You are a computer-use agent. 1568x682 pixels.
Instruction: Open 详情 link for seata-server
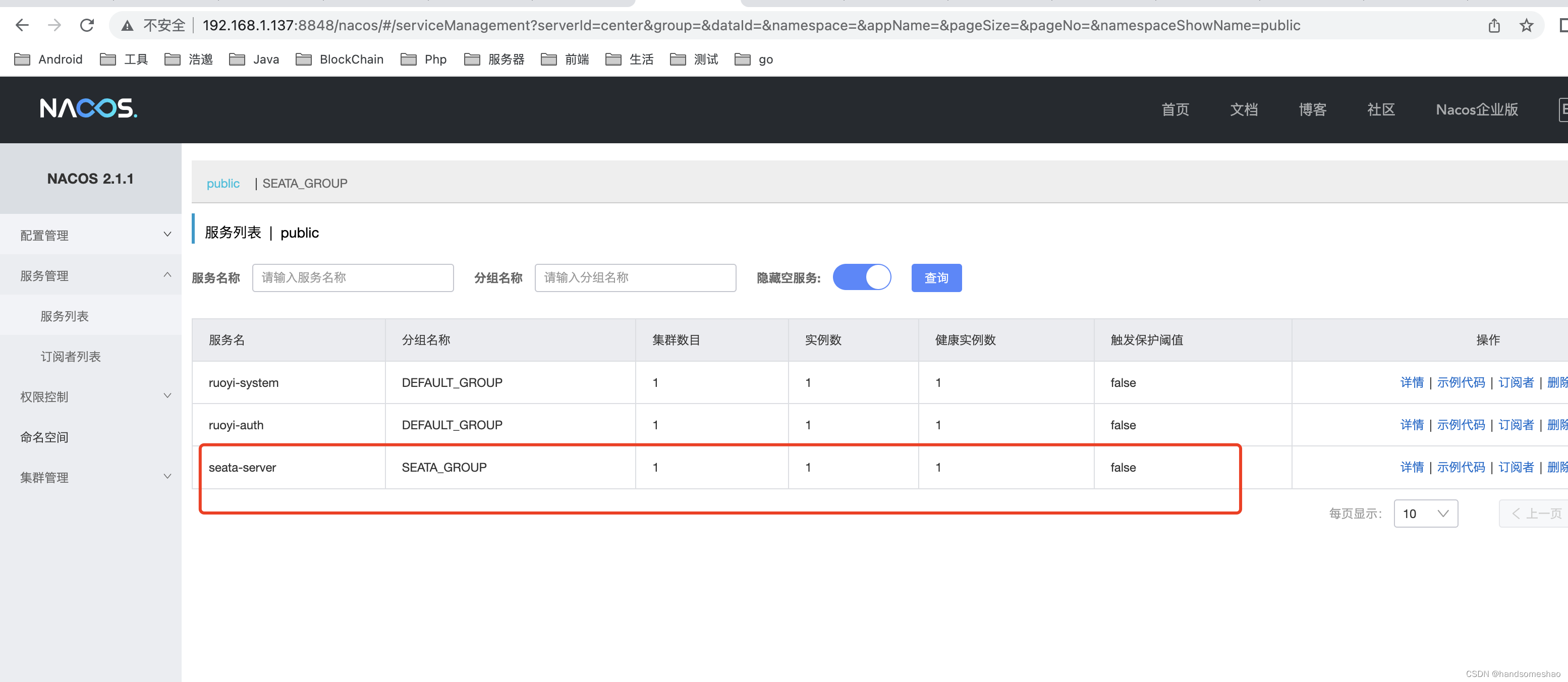1412,467
